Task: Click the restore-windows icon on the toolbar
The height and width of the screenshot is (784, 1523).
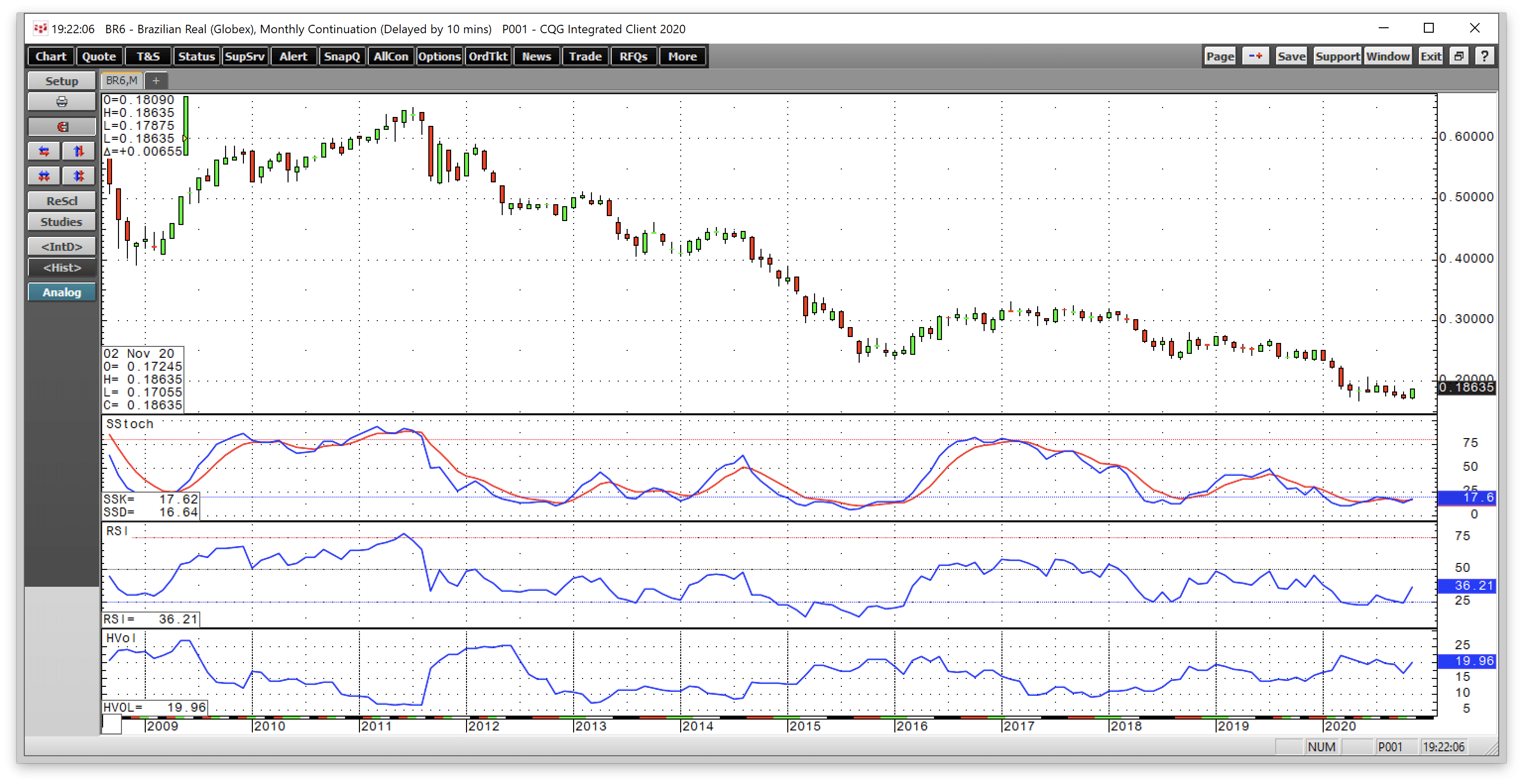Action: [x=1459, y=56]
